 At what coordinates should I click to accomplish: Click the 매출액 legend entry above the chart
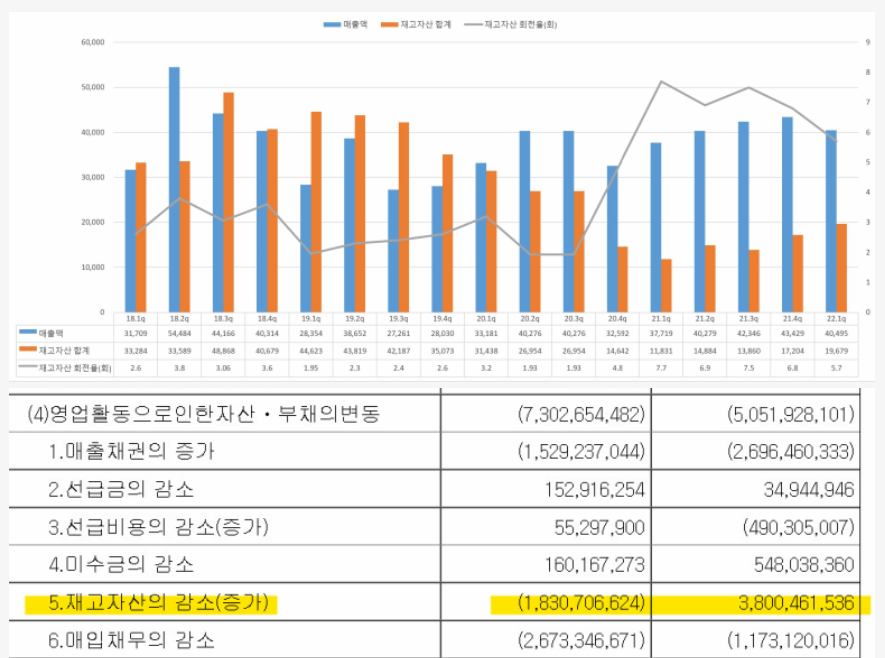tap(345, 24)
